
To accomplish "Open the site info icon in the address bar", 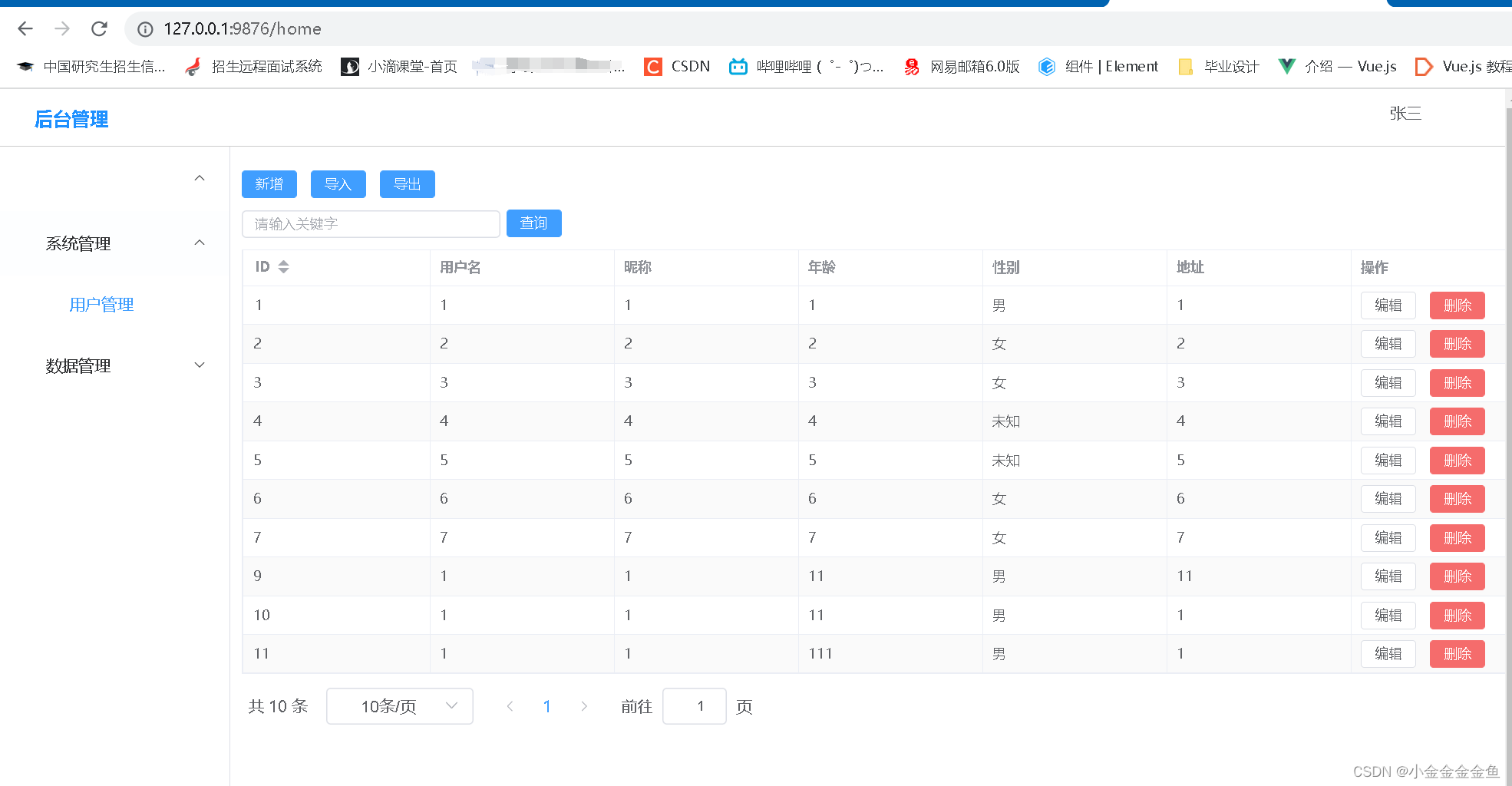I will pyautogui.click(x=145, y=29).
